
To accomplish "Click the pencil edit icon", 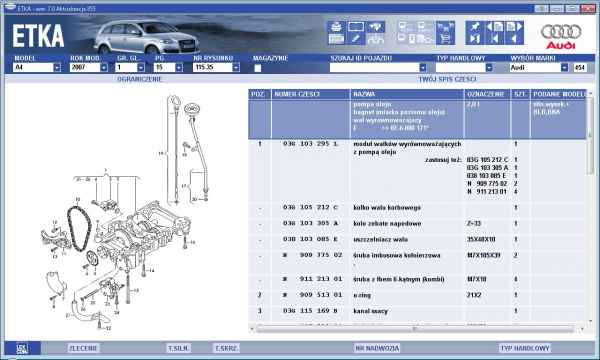I will point(355,39).
